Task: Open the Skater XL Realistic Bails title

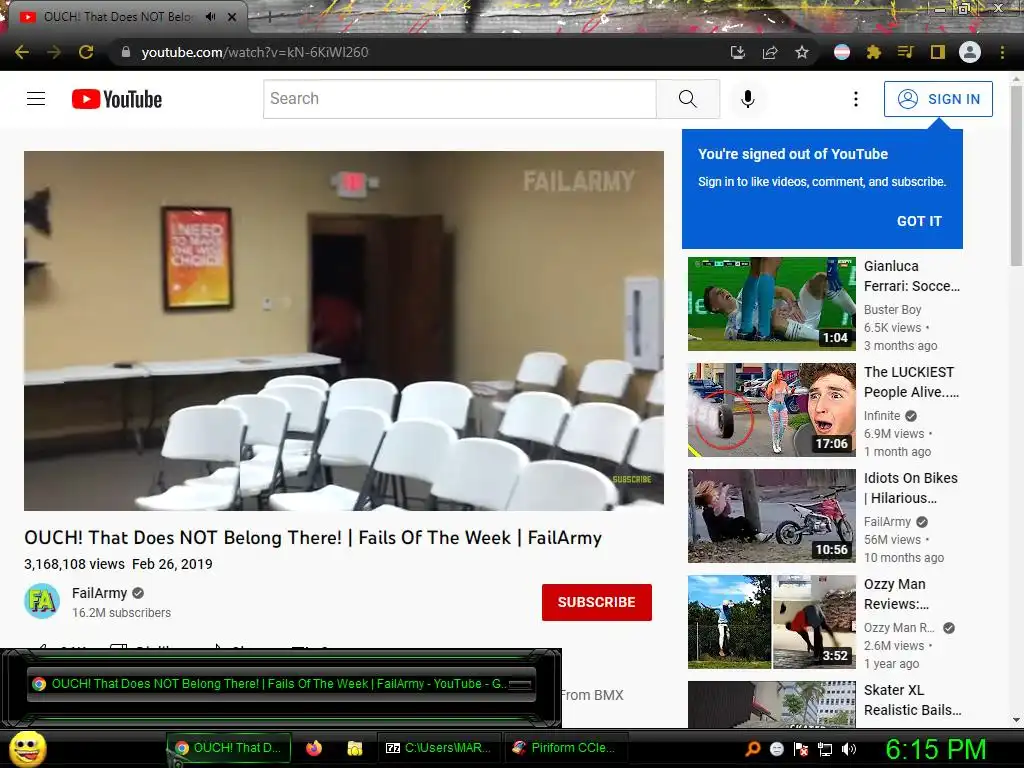Action: (912, 700)
